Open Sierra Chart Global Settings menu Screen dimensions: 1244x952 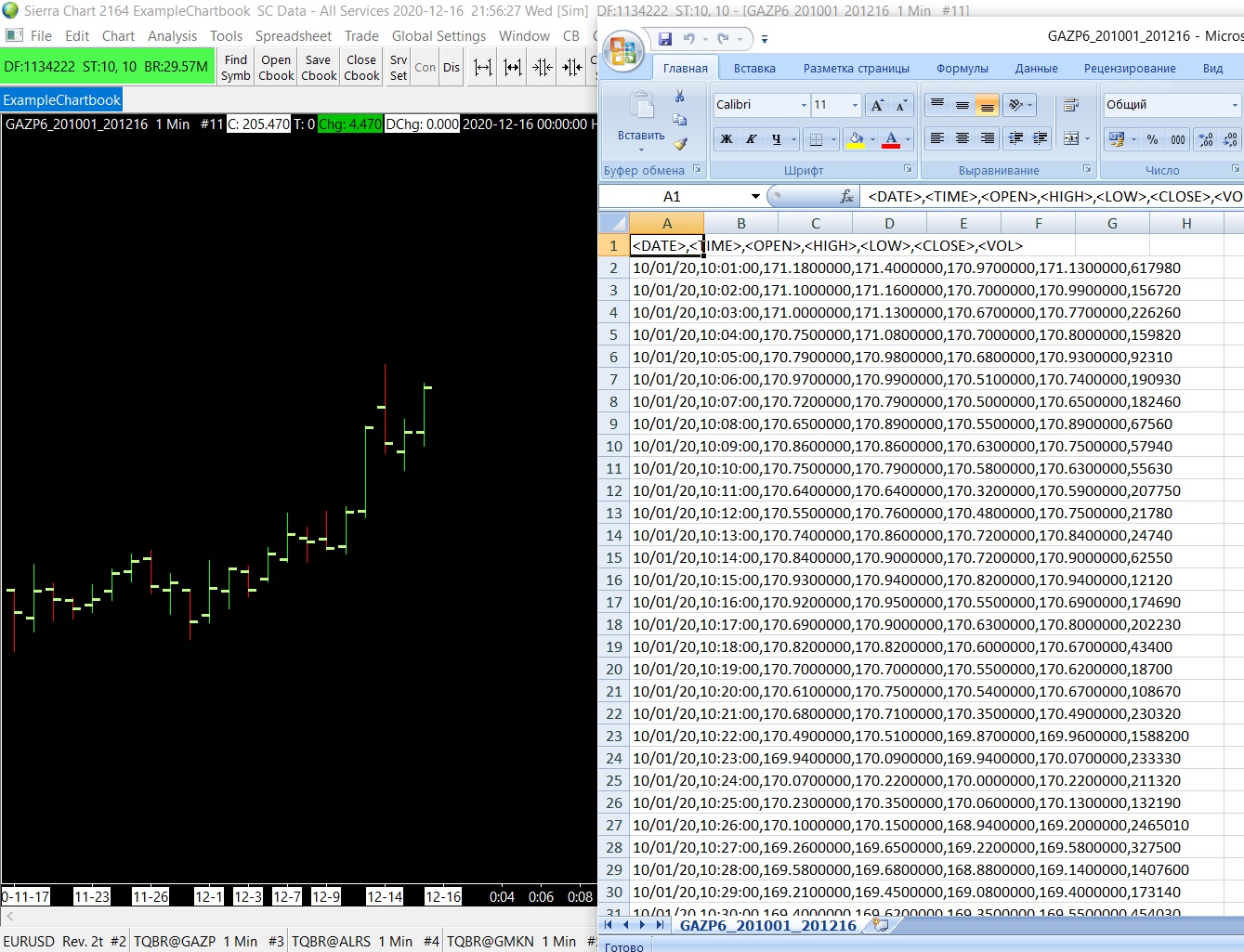439,35
